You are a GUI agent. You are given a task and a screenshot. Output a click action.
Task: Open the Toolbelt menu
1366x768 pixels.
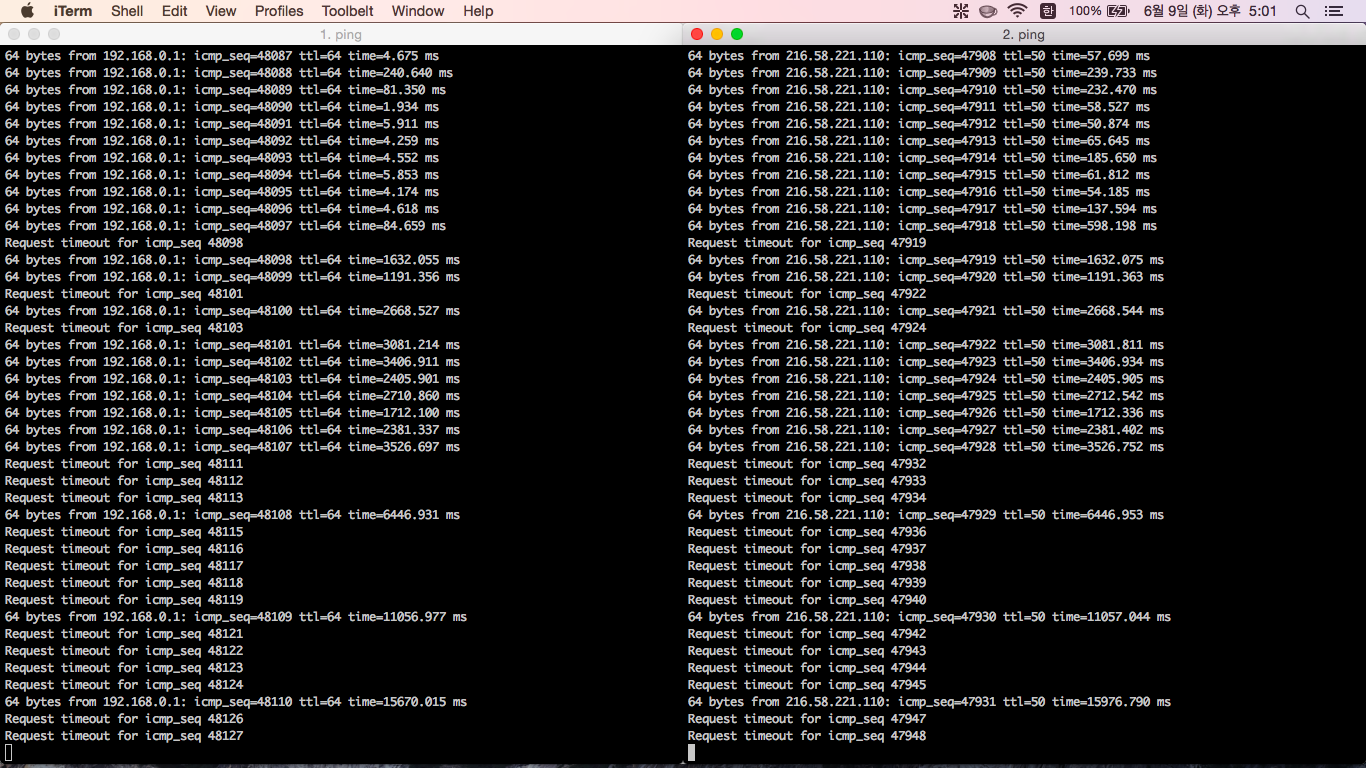(348, 11)
